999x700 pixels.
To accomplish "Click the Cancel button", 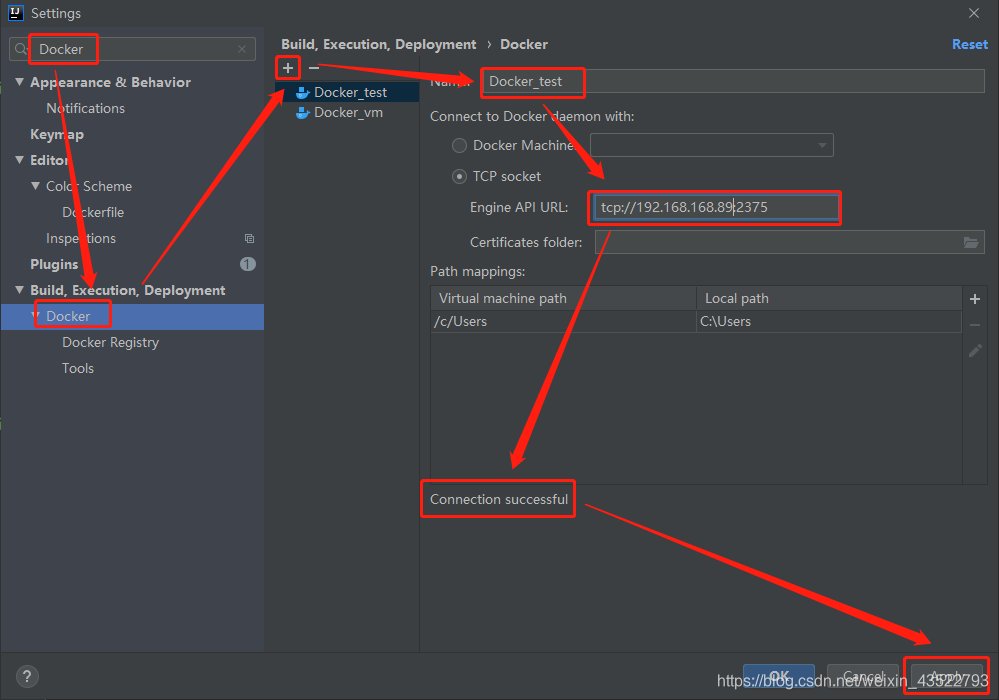I will pos(863,675).
